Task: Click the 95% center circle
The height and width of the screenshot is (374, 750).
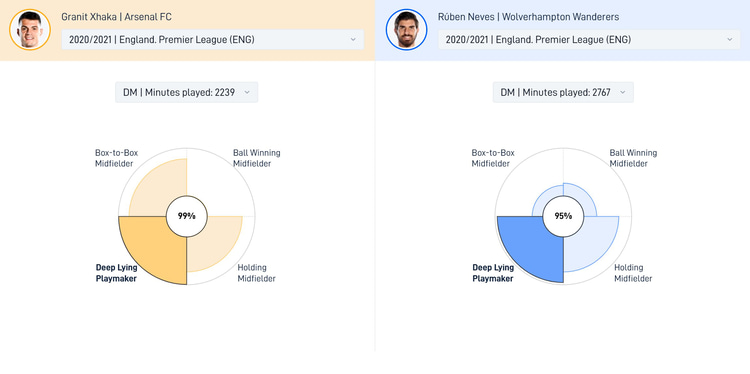Action: click(x=563, y=216)
